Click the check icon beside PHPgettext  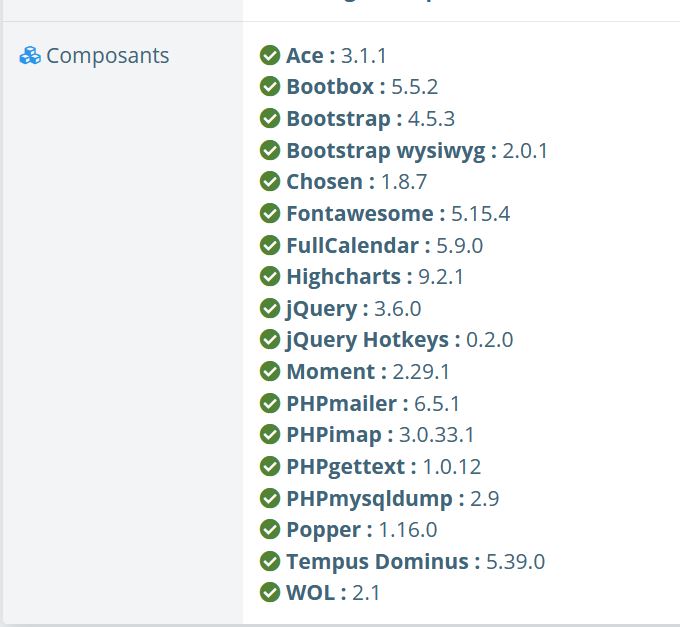point(270,467)
